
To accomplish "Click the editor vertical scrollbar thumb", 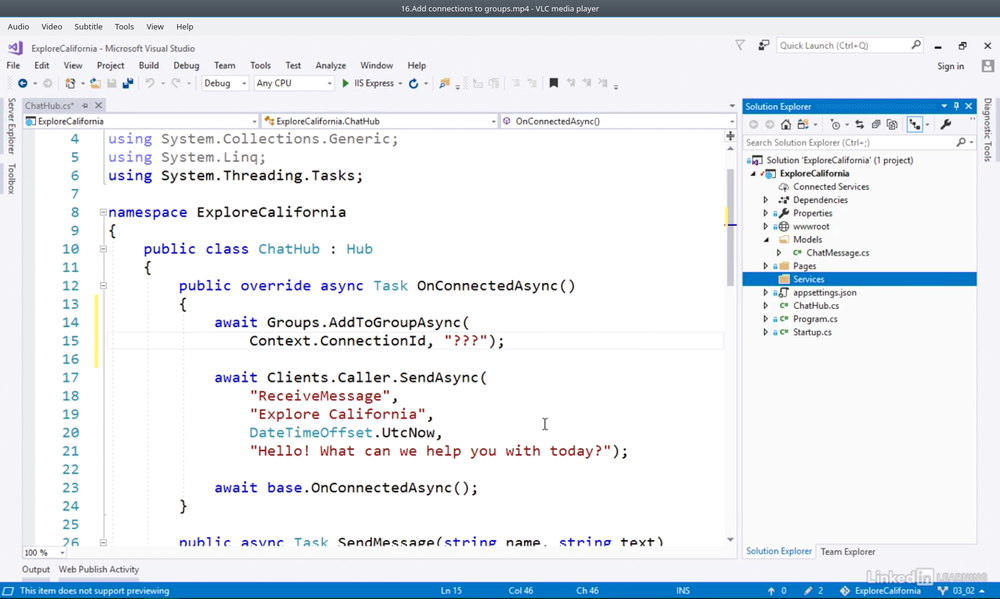I will point(730,227).
